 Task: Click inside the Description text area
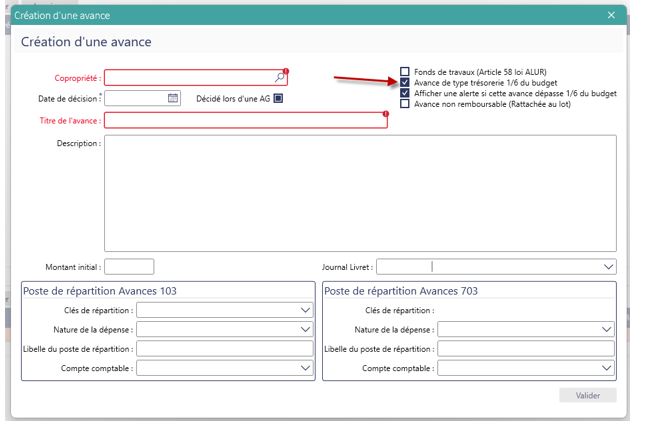click(x=360, y=191)
